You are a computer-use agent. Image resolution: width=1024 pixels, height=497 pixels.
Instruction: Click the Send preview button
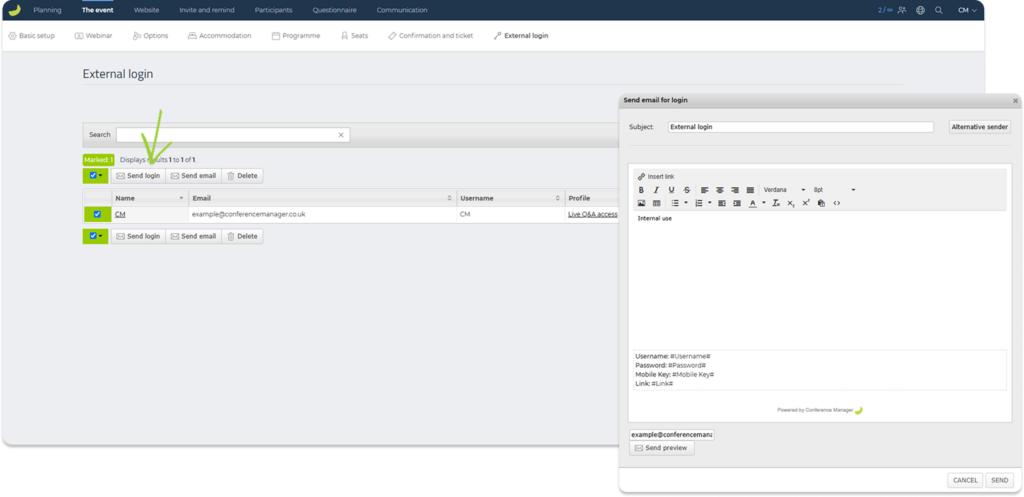click(x=662, y=448)
